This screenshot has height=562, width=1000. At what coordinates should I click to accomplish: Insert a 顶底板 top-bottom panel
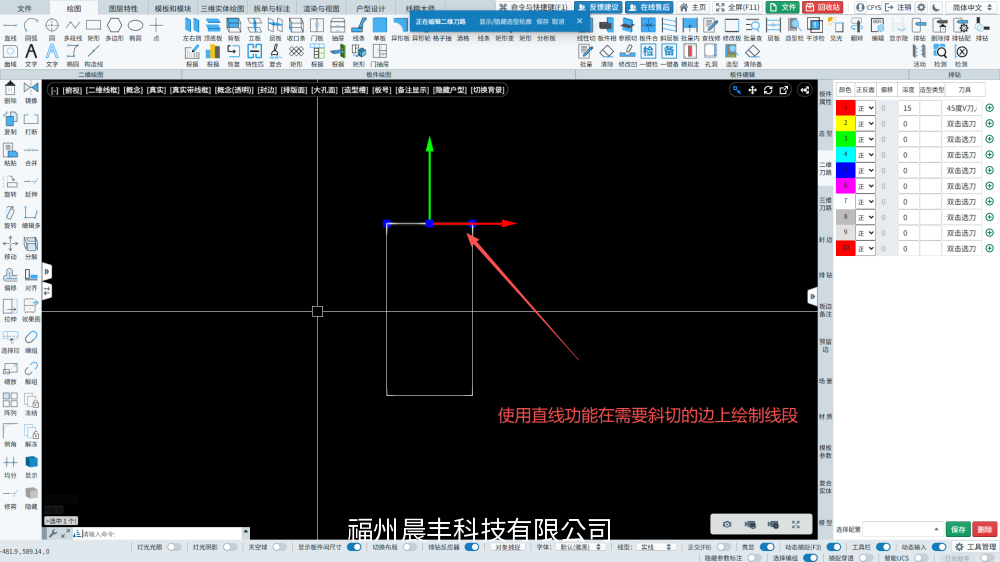tap(212, 29)
